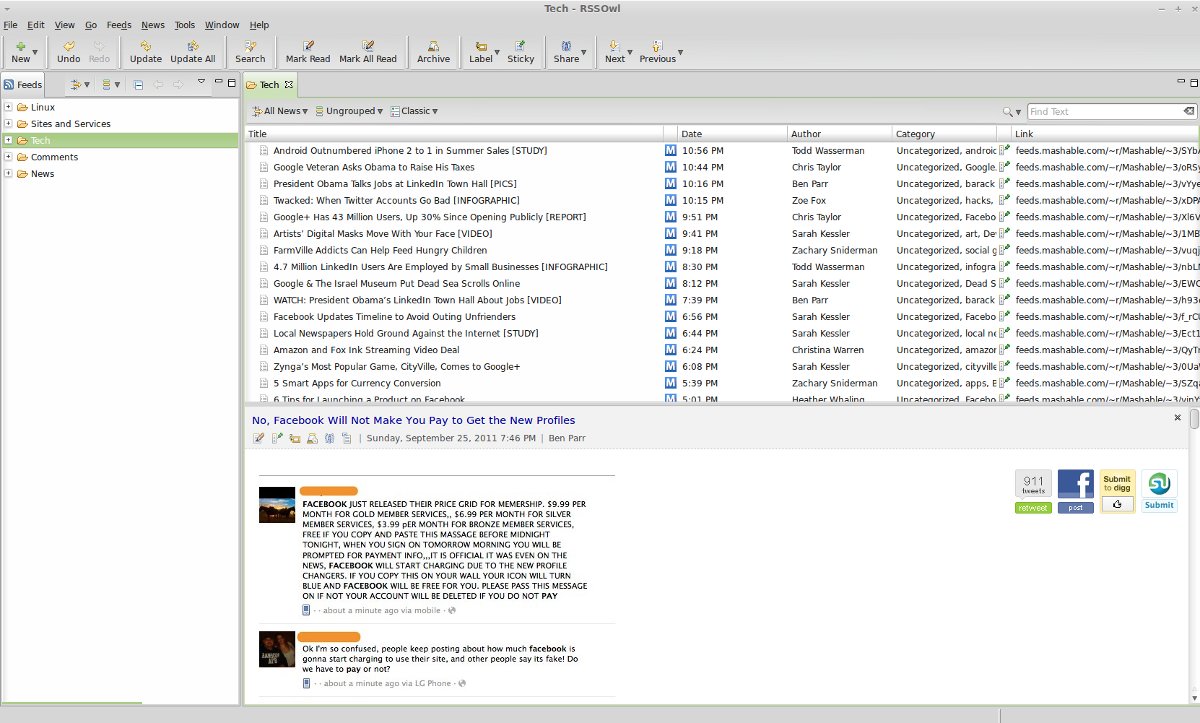Sort by the Author column header

(x=839, y=133)
